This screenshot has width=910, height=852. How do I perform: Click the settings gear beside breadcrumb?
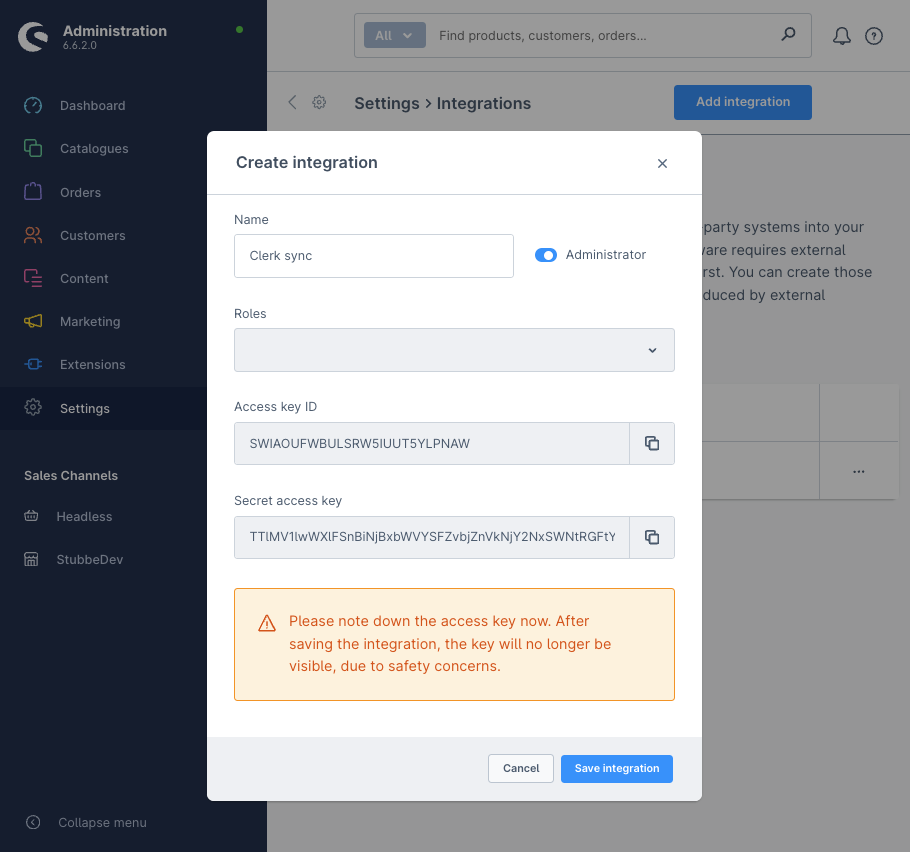(x=319, y=102)
